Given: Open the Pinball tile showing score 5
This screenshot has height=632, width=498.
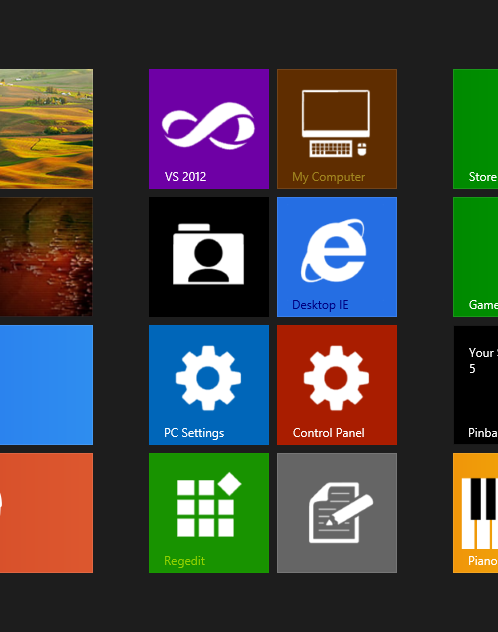Looking at the screenshot, I should pyautogui.click(x=475, y=385).
